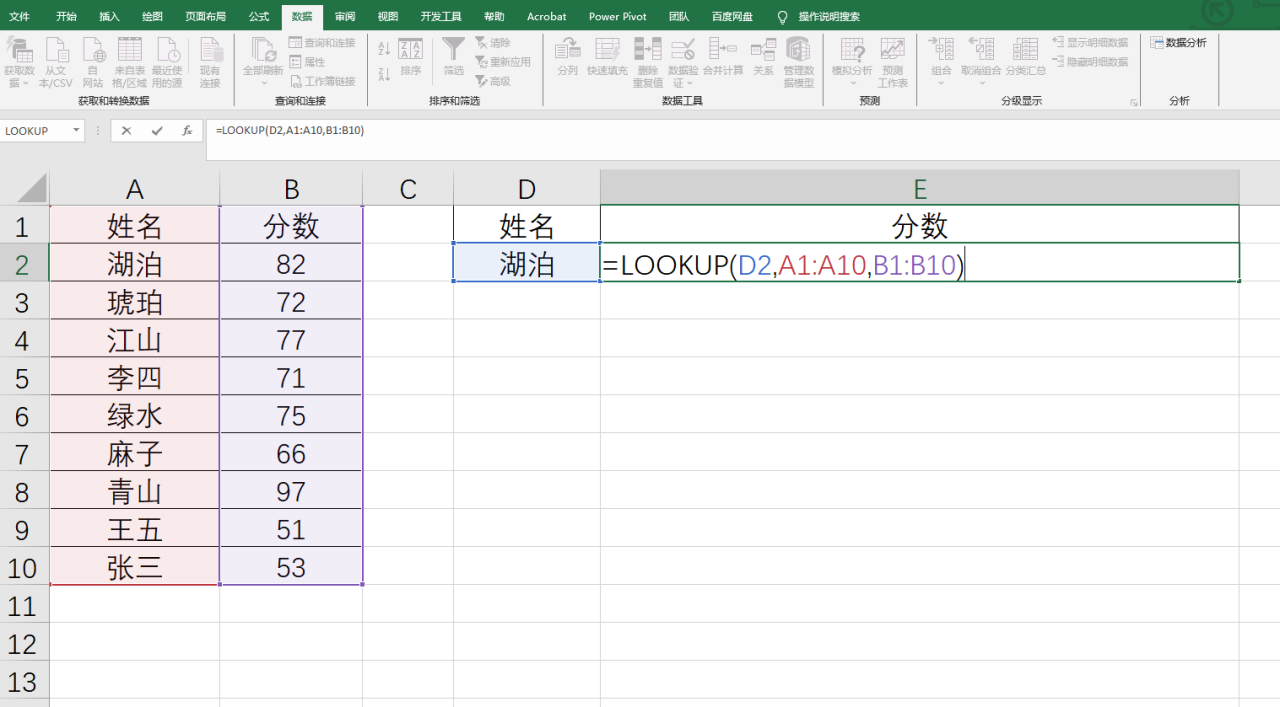Click the 自网站 data source icon
The image size is (1280, 707).
(x=93, y=62)
